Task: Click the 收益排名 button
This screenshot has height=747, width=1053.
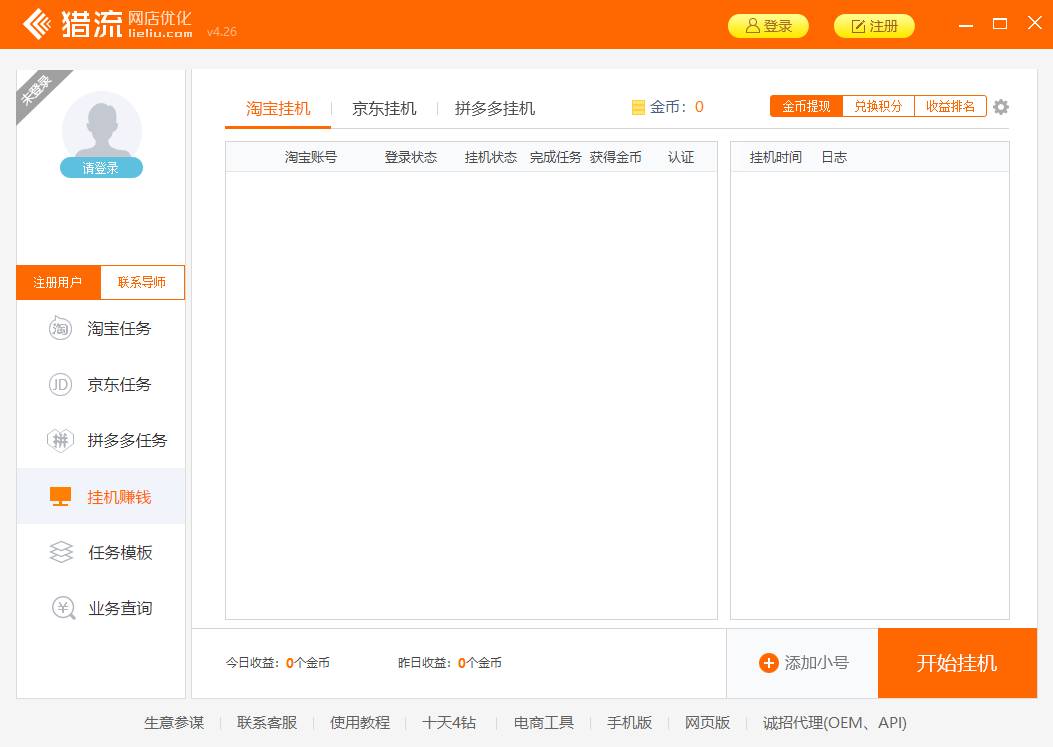Action: pyautogui.click(x=950, y=106)
